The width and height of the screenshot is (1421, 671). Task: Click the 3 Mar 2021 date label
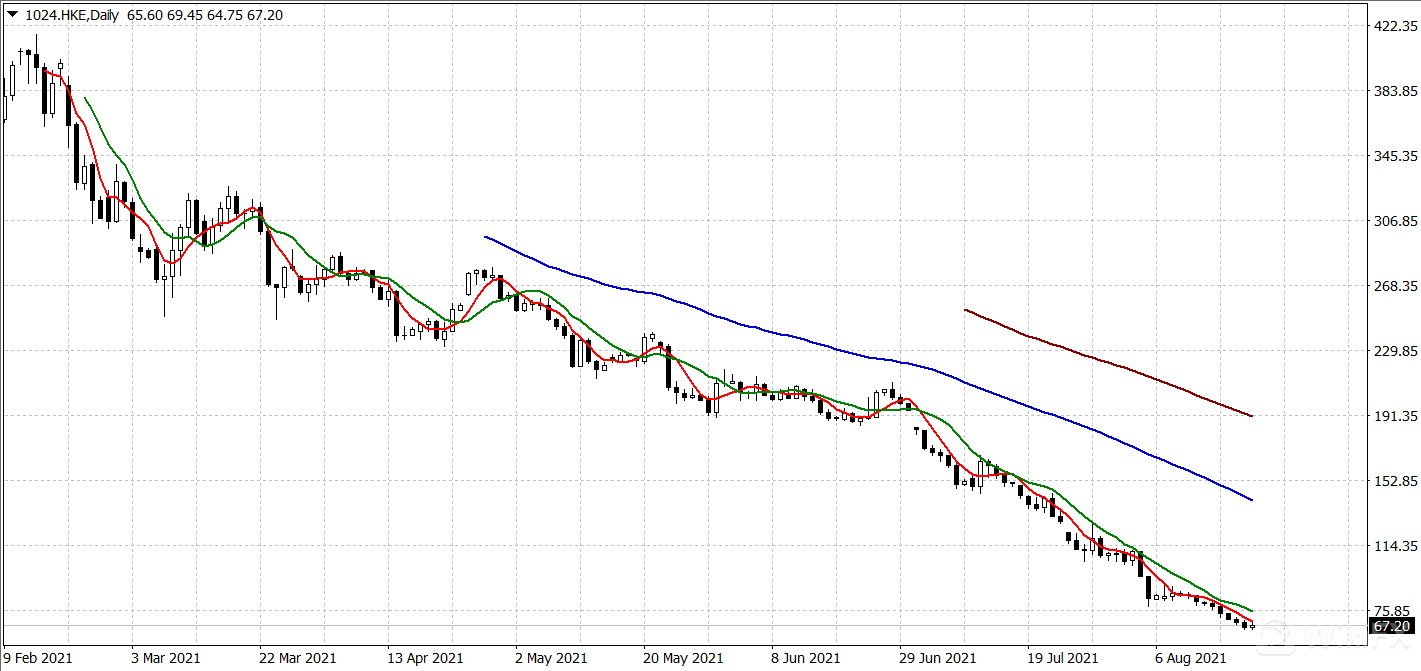(168, 658)
